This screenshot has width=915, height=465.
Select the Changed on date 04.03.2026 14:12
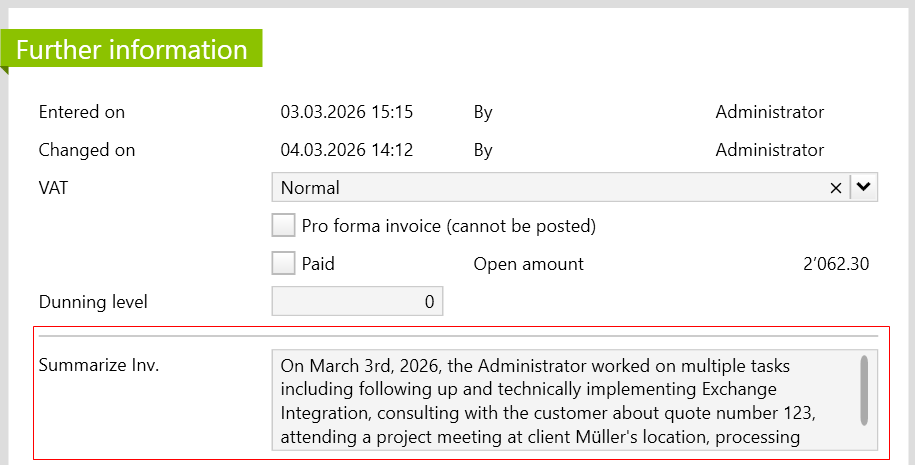[x=347, y=150]
